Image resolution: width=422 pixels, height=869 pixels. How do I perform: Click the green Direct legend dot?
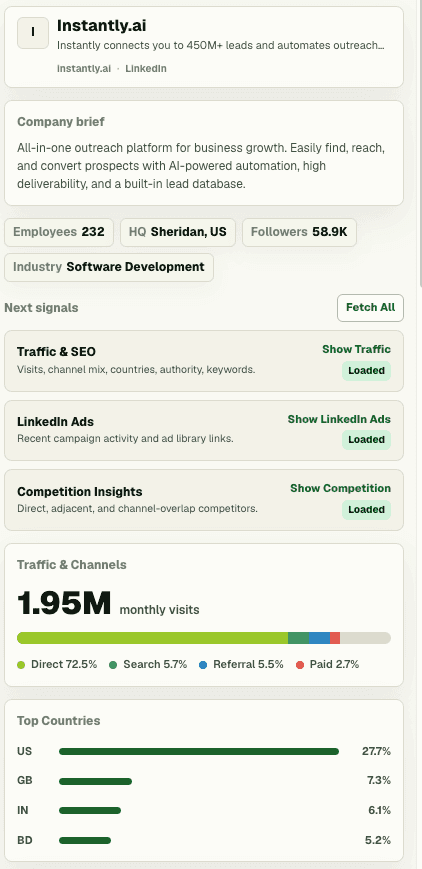pyautogui.click(x=21, y=664)
